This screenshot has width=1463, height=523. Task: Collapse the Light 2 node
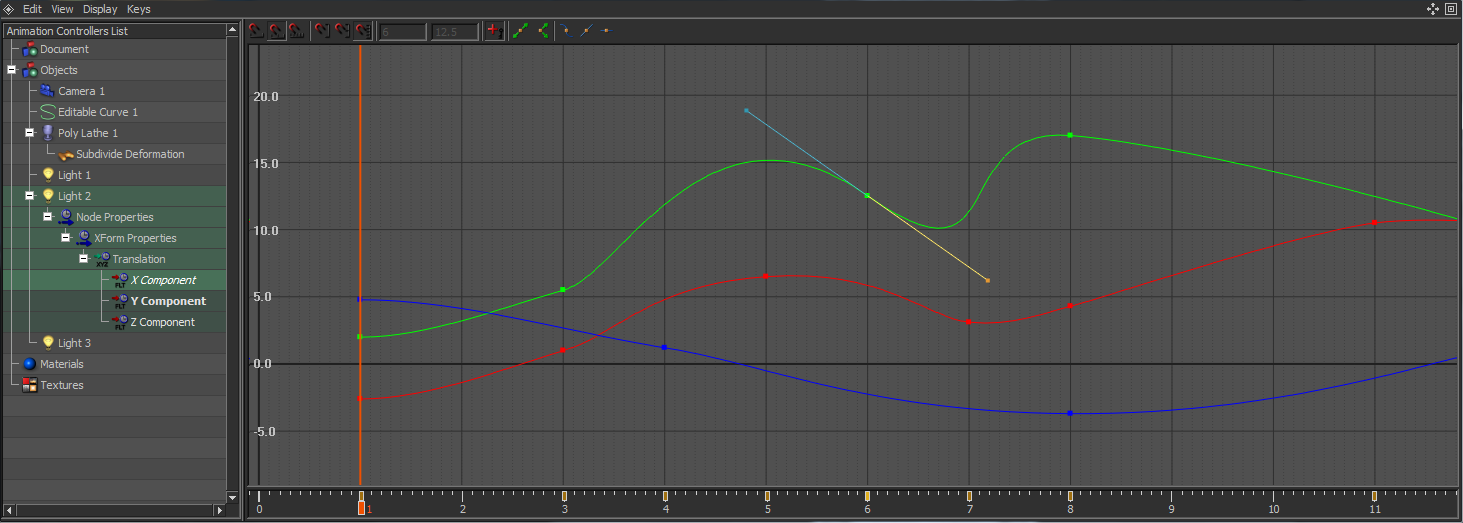point(29,196)
